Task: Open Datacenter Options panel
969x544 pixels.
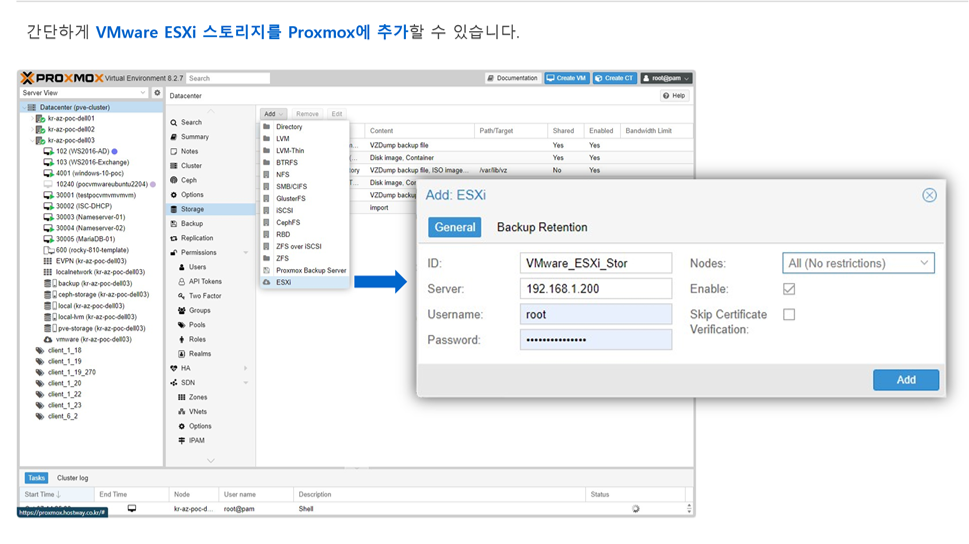Action: [x=187, y=195]
